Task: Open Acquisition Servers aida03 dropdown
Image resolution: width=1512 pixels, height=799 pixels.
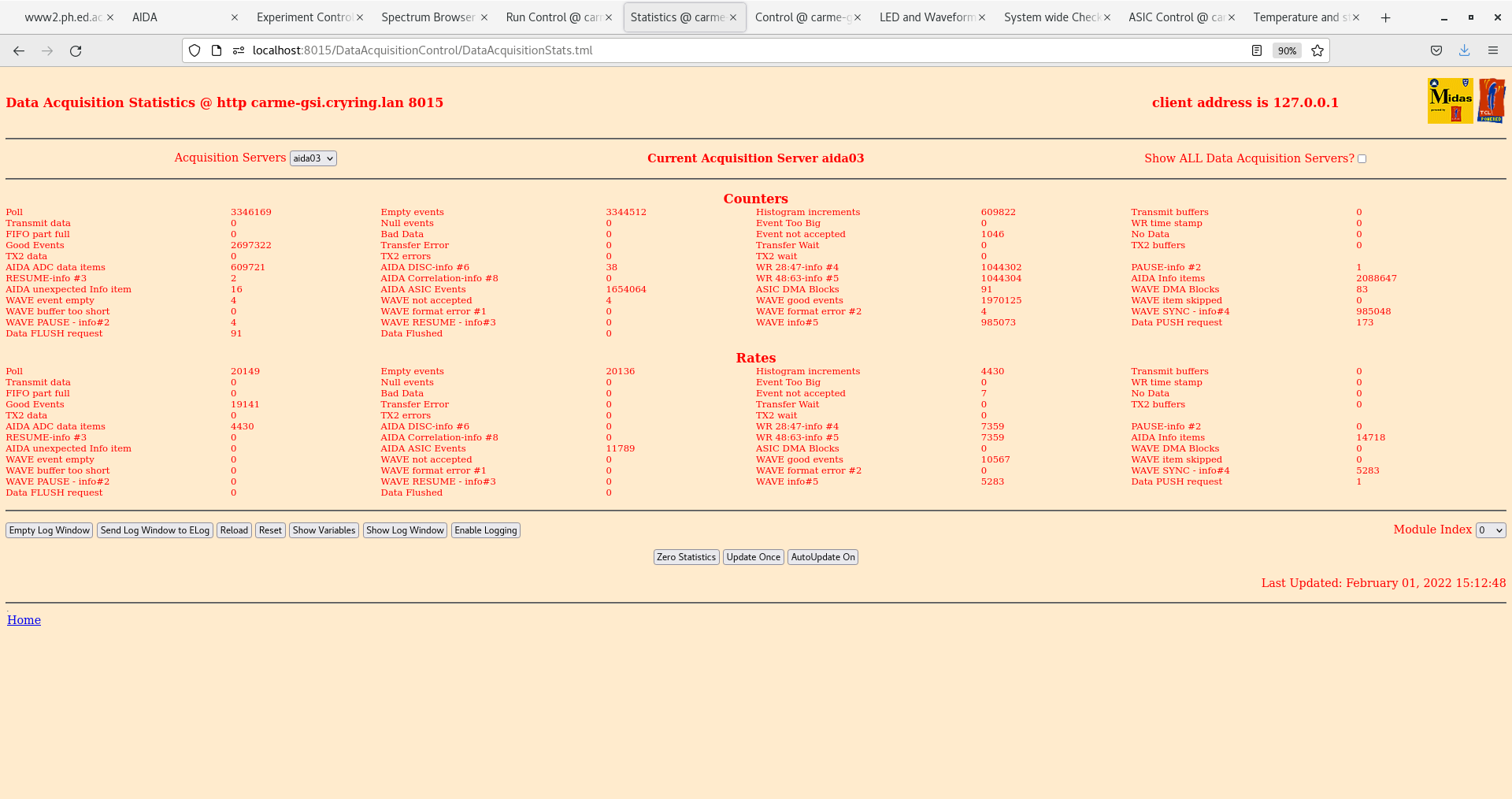Action: [313, 158]
